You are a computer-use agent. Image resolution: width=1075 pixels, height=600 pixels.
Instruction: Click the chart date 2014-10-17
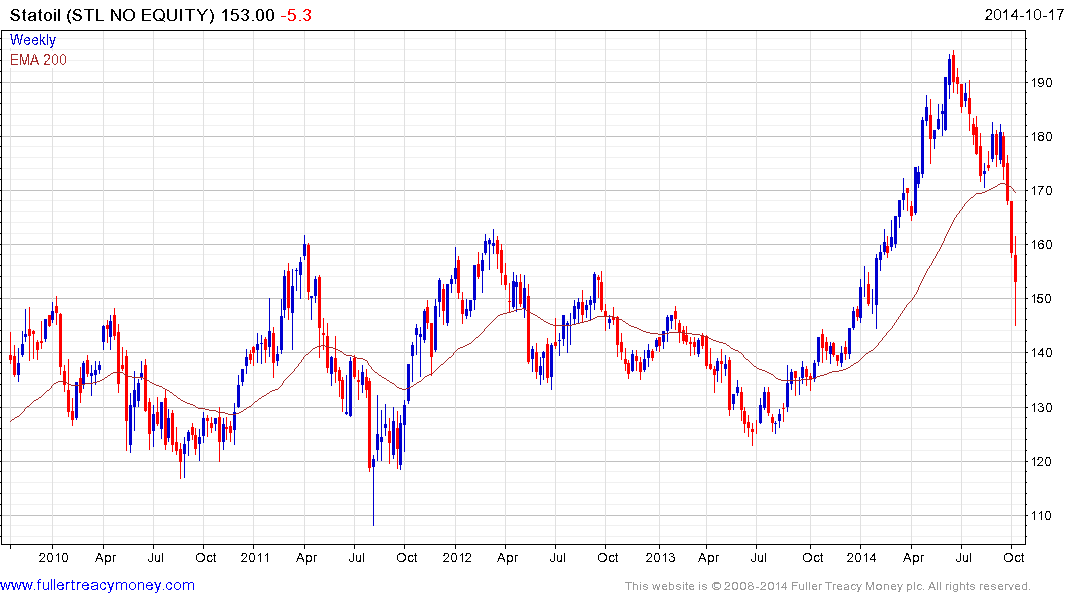pos(1024,14)
